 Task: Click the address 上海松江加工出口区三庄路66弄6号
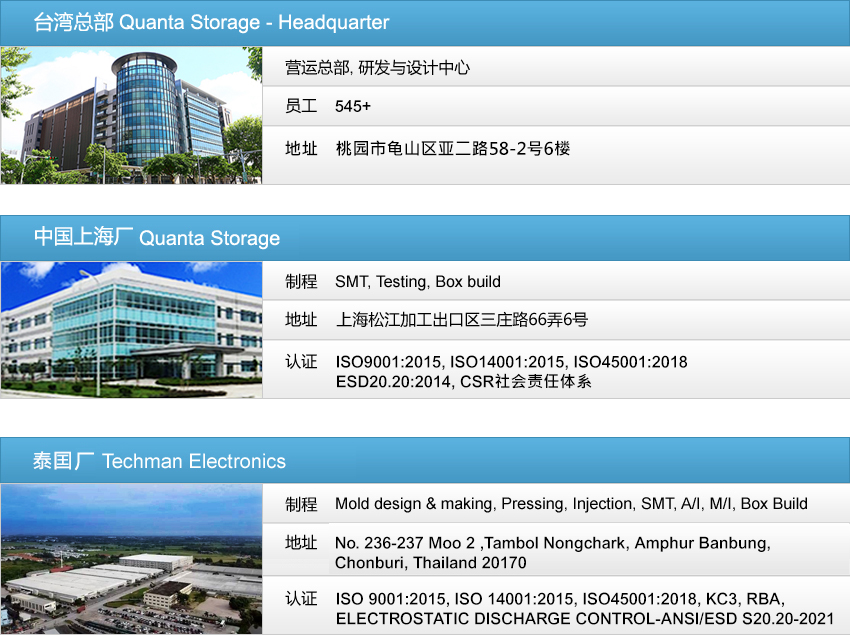tap(461, 320)
